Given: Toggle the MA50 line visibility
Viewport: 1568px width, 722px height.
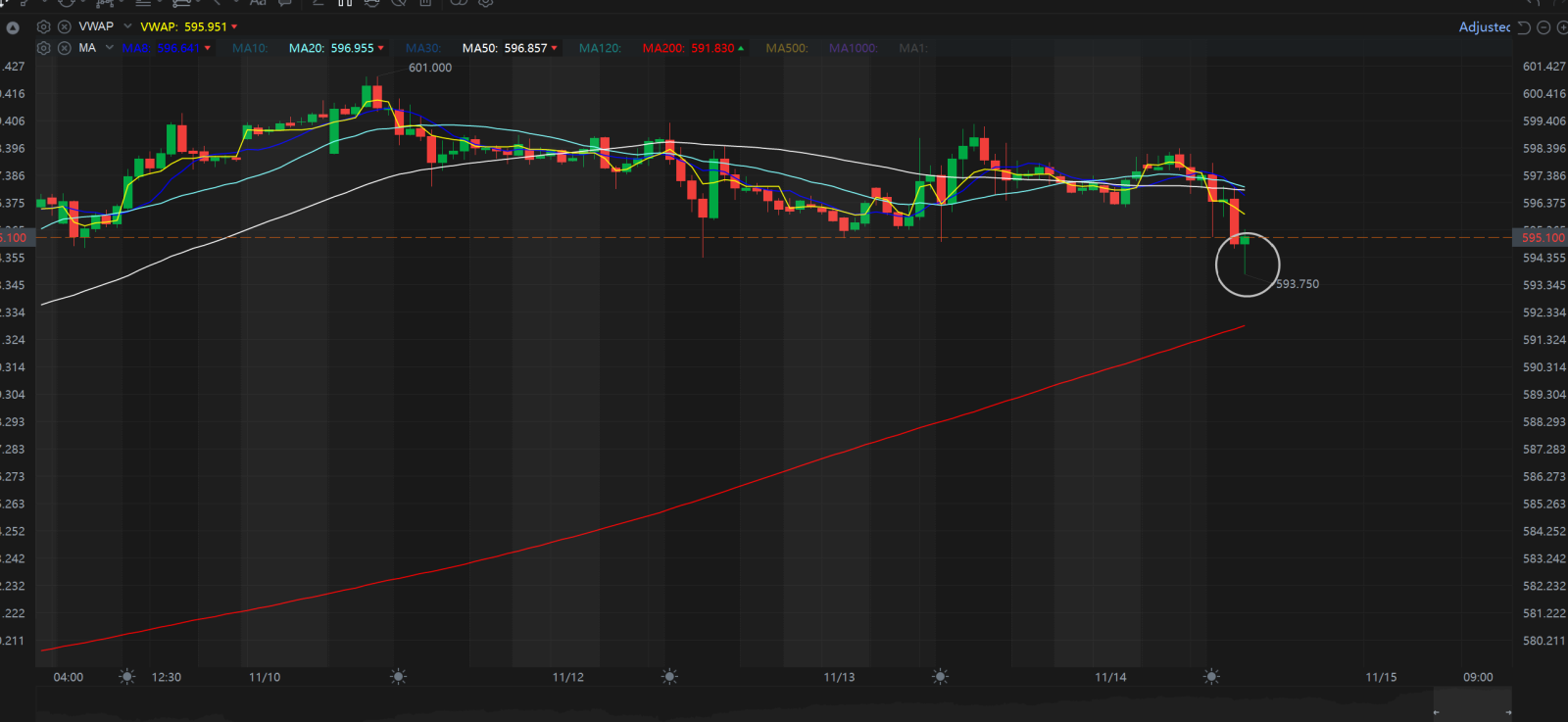Looking at the screenshot, I should pyautogui.click(x=510, y=48).
